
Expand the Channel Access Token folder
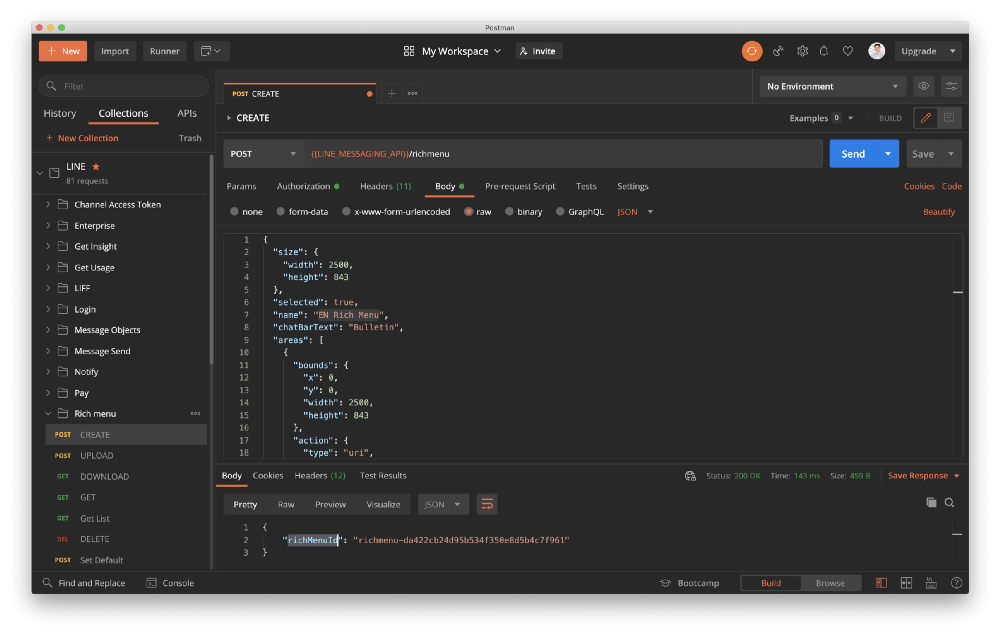pyautogui.click(x=48, y=205)
